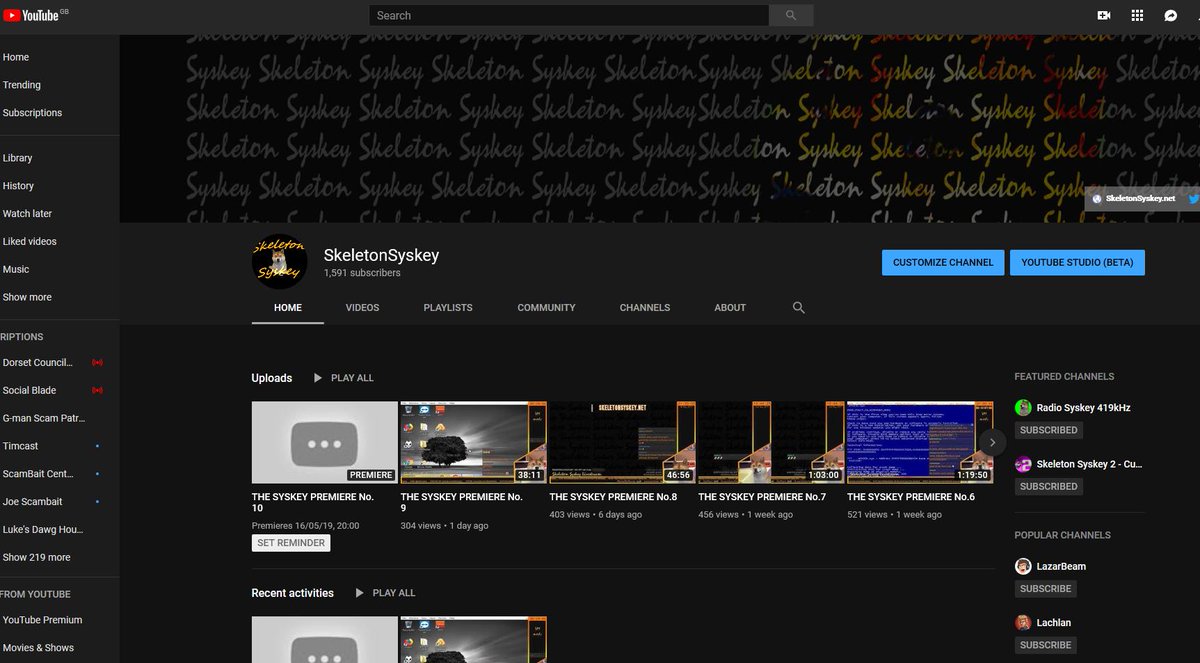Click the Radio Syskey 419kHz channel name

(1083, 408)
